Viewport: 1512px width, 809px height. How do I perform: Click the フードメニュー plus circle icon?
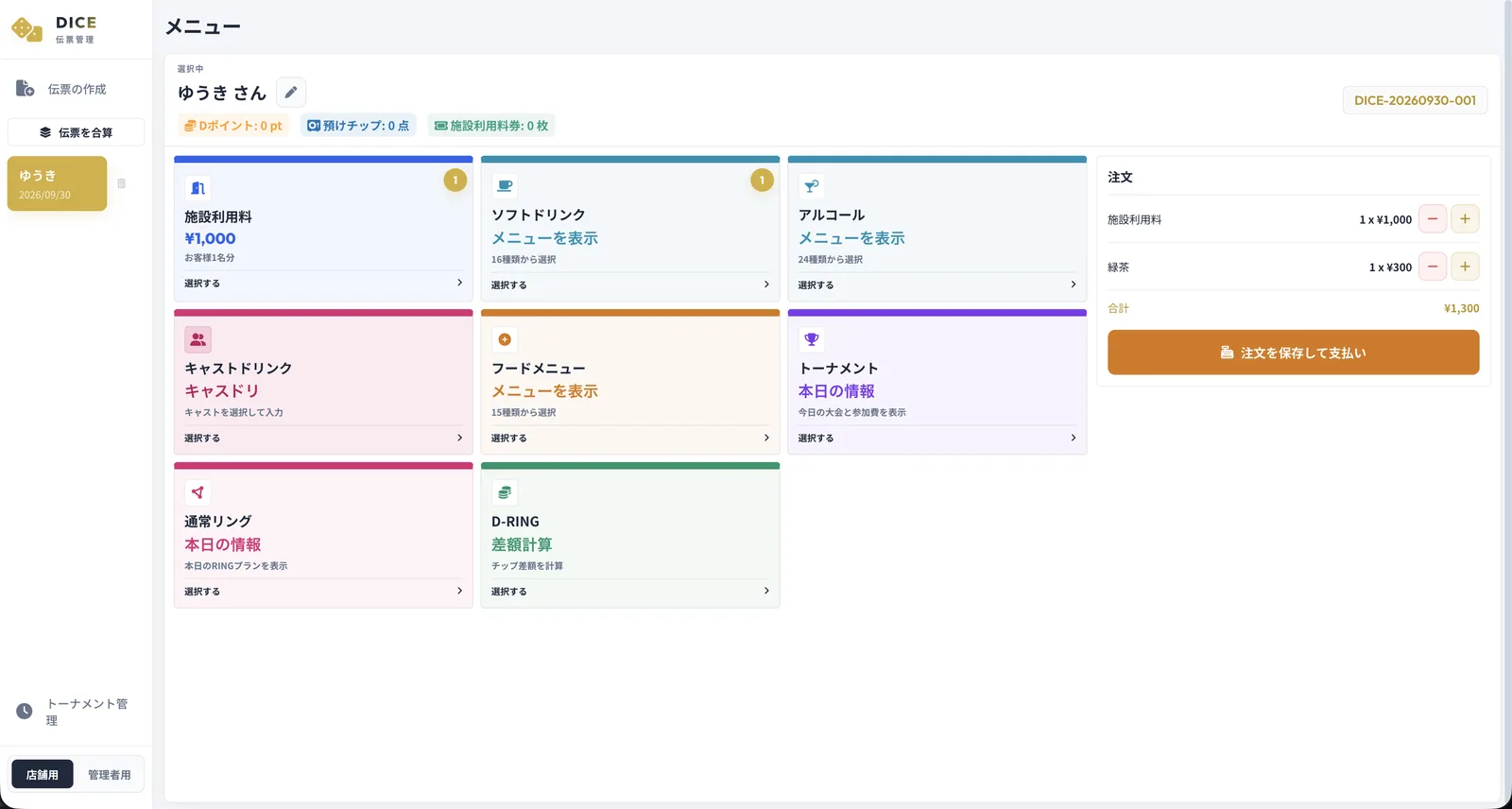pyautogui.click(x=505, y=339)
